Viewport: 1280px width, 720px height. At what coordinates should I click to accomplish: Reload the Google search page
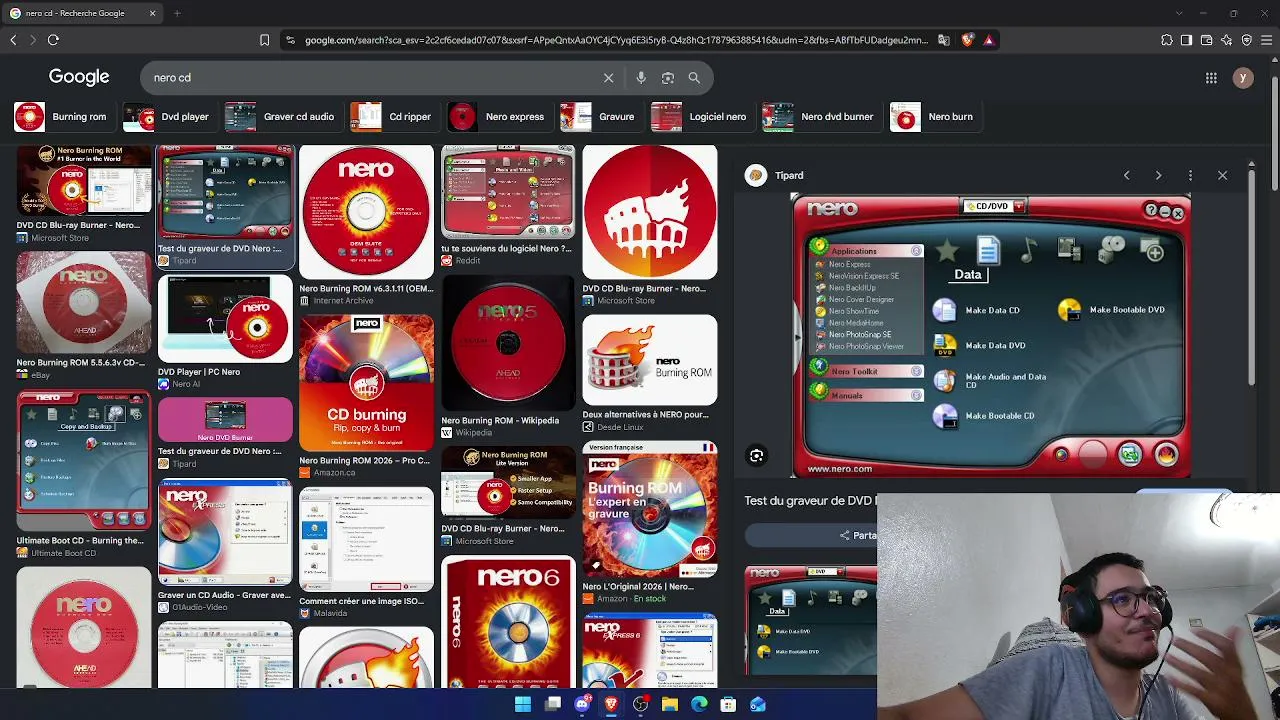pyautogui.click(x=53, y=40)
